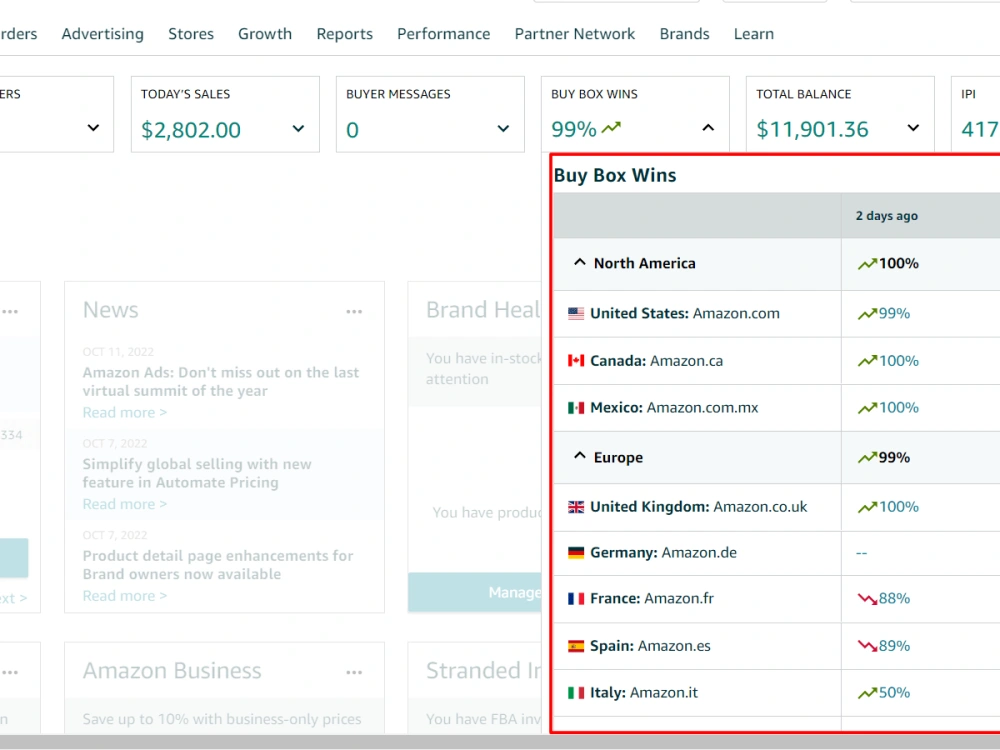Click the red downward arrow for France
This screenshot has height=750, width=1000.
(867, 599)
